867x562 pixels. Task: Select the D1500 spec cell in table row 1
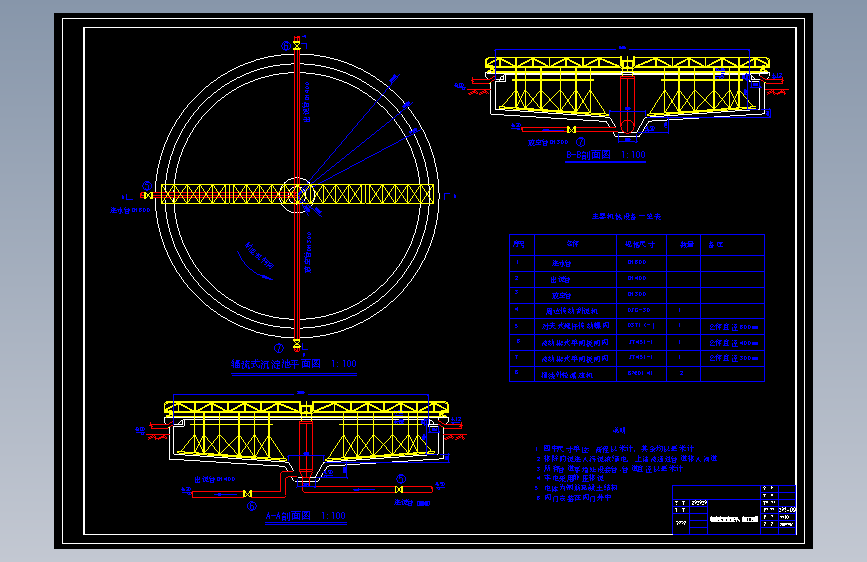(x=641, y=263)
